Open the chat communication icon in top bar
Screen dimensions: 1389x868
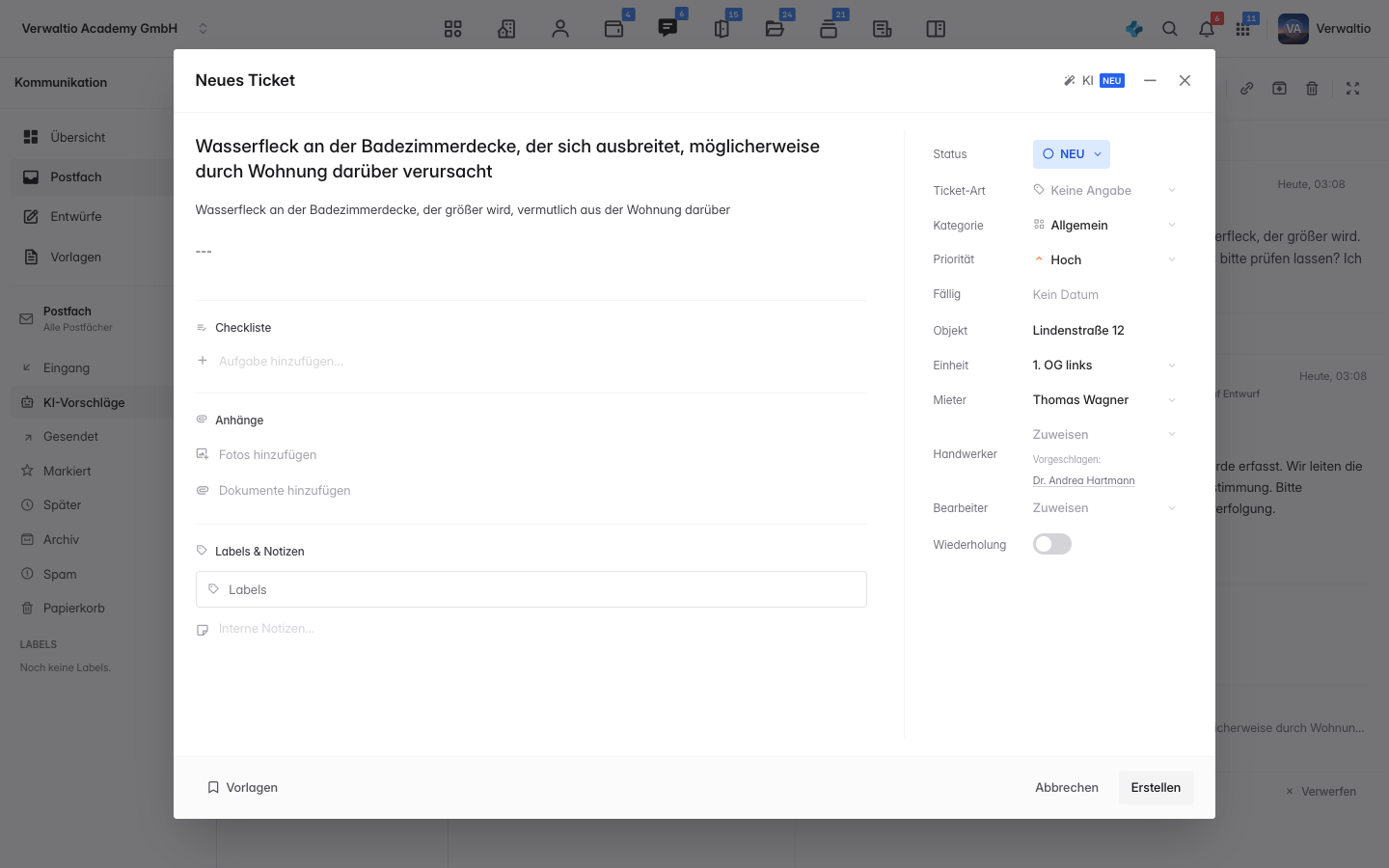(x=667, y=28)
